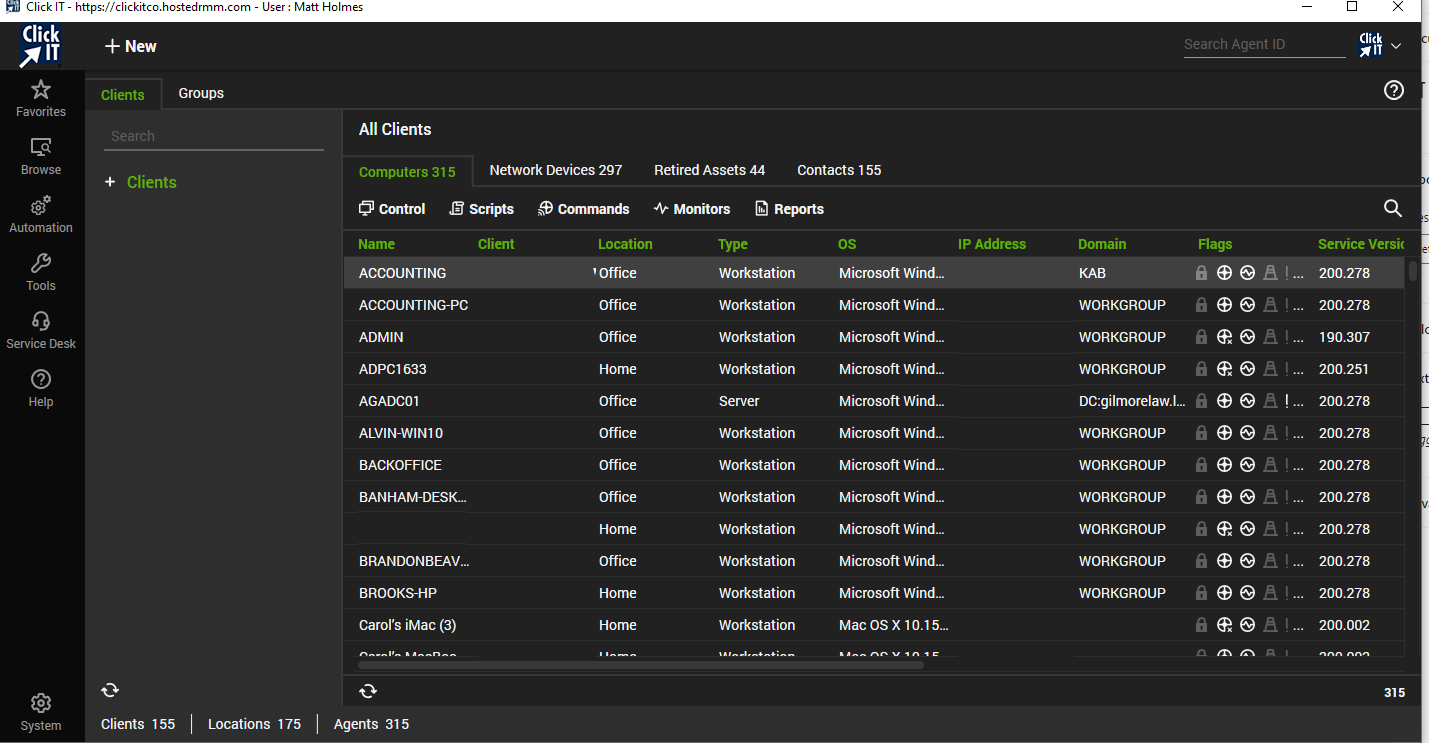
Task: Click the cone flag in BACKOFFICE row
Action: (1270, 465)
